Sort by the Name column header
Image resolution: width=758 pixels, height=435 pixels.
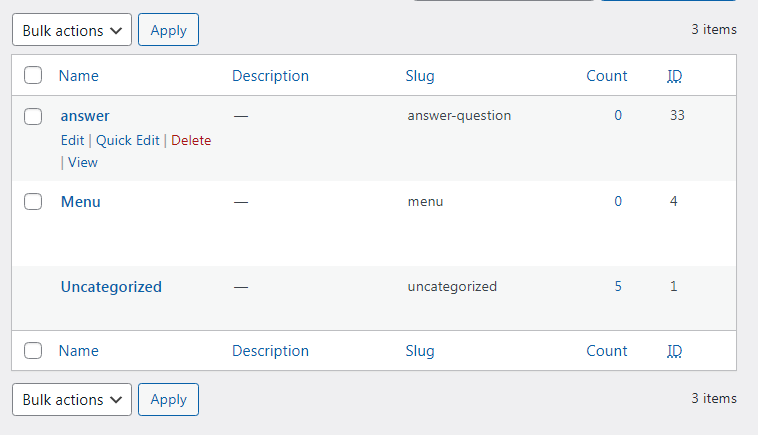coord(79,76)
